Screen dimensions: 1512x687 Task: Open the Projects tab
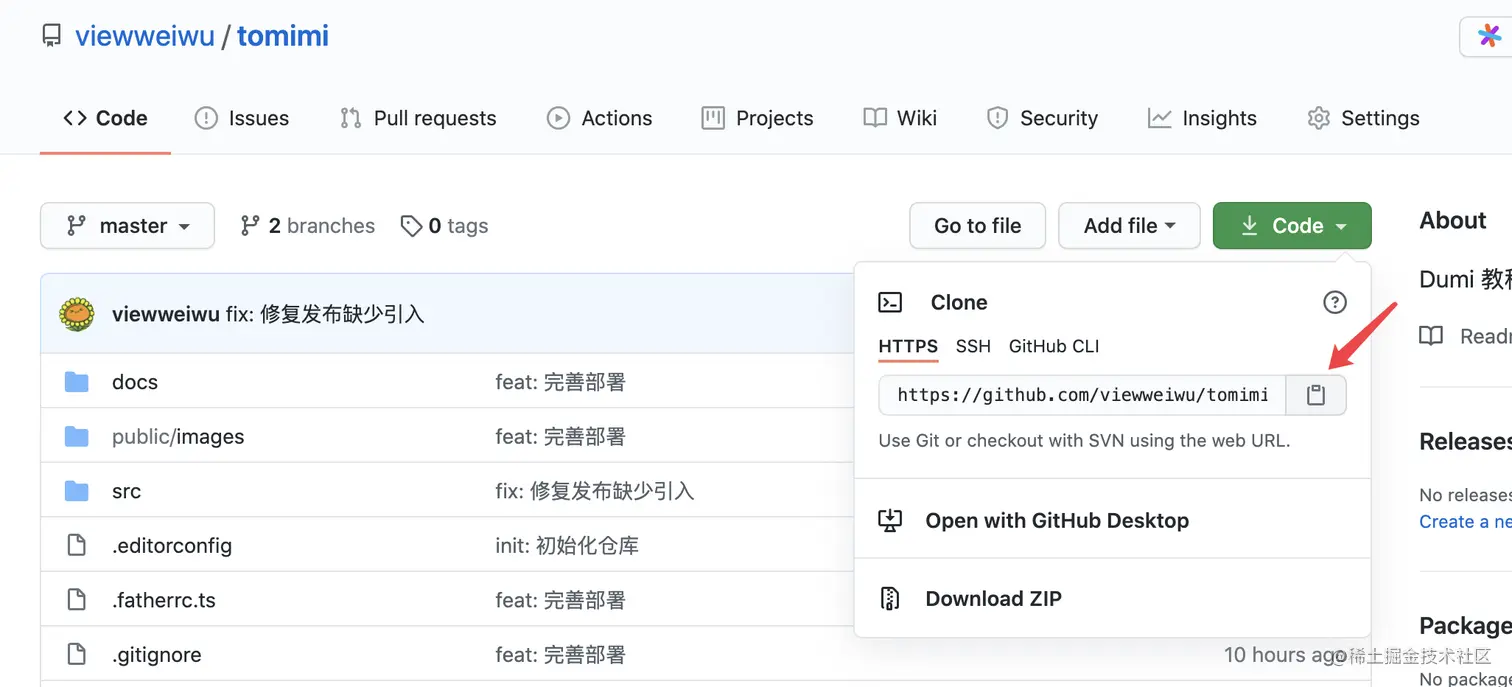pyautogui.click(x=757, y=118)
